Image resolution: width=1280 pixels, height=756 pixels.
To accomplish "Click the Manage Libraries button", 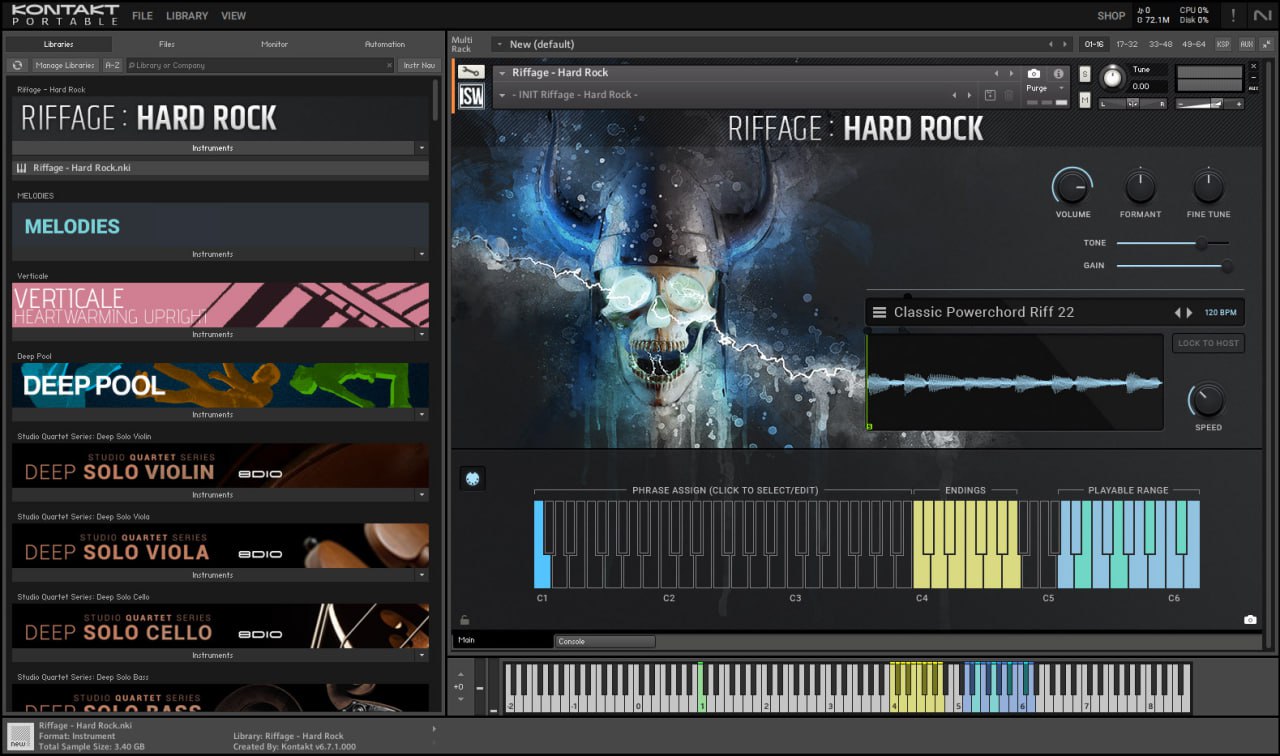I will (65, 65).
